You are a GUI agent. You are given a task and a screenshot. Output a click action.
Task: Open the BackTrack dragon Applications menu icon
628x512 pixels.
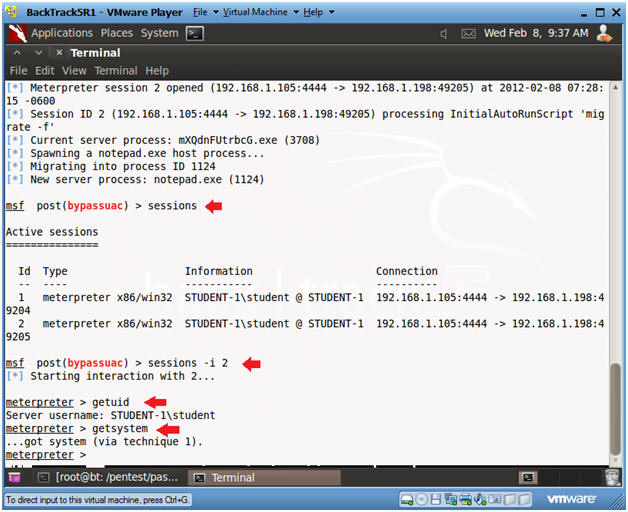pyautogui.click(x=18, y=33)
